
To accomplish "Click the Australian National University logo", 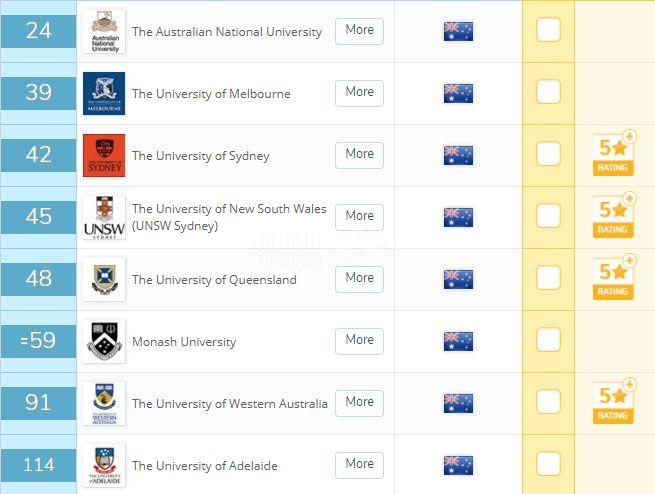I will coord(104,31).
